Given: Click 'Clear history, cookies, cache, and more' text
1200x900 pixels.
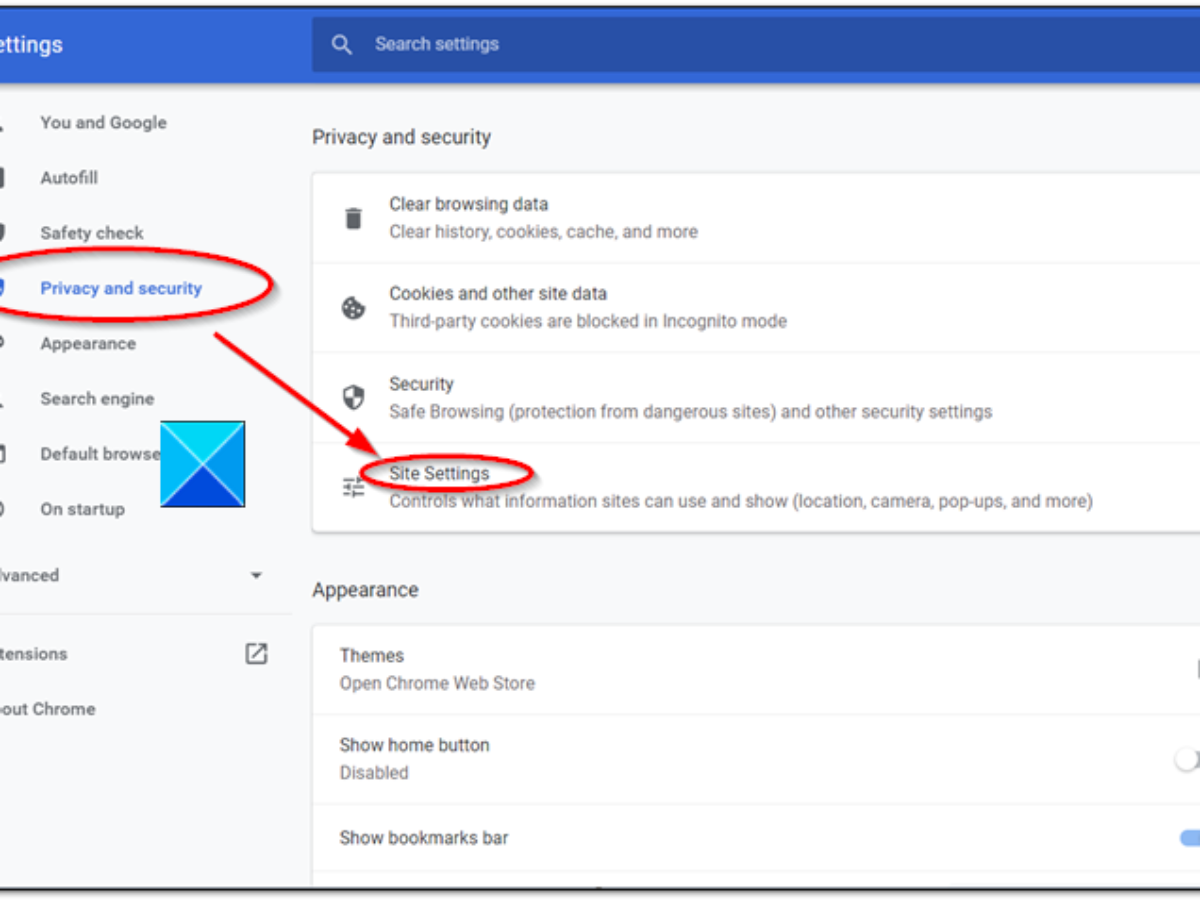Looking at the screenshot, I should pyautogui.click(x=544, y=231).
